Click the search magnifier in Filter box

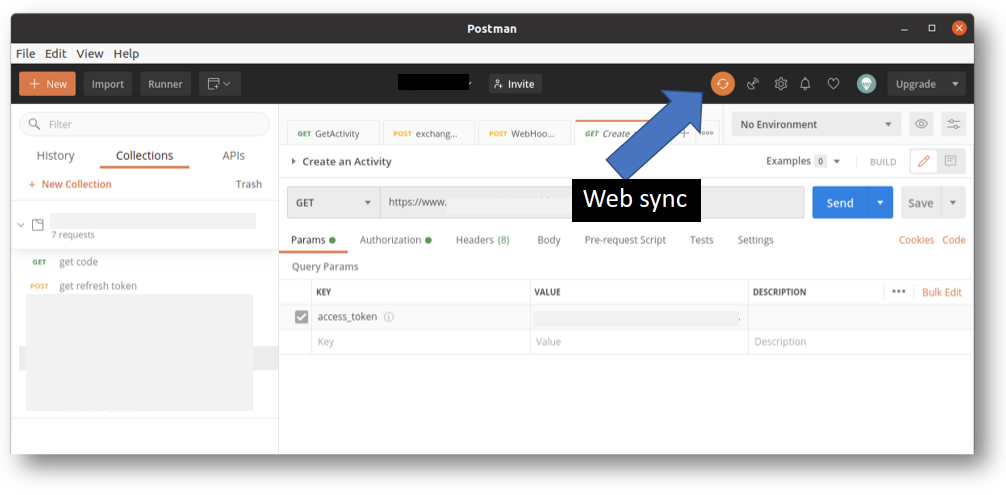coord(35,124)
